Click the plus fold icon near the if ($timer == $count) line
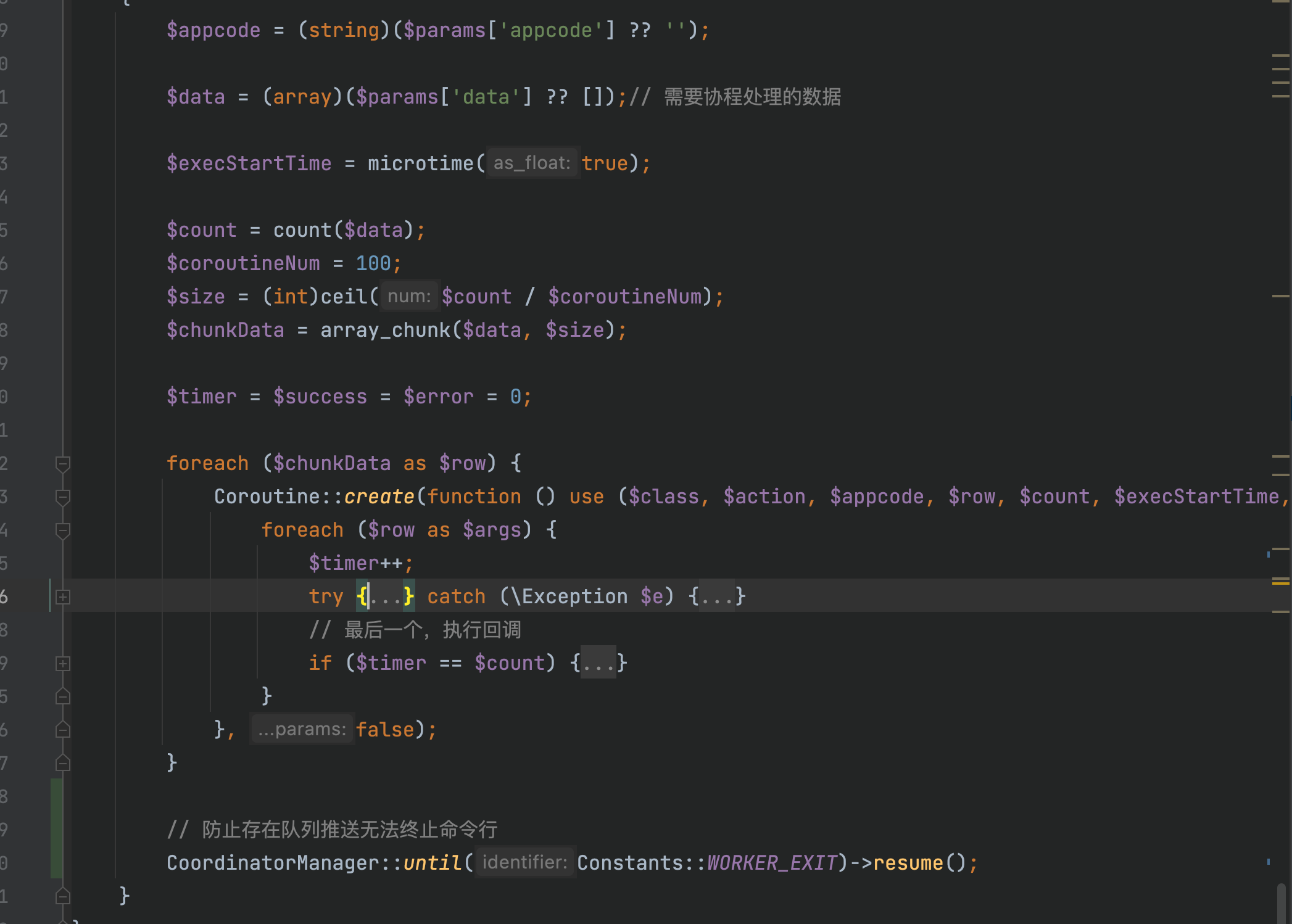The width and height of the screenshot is (1292, 924). pyautogui.click(x=62, y=663)
